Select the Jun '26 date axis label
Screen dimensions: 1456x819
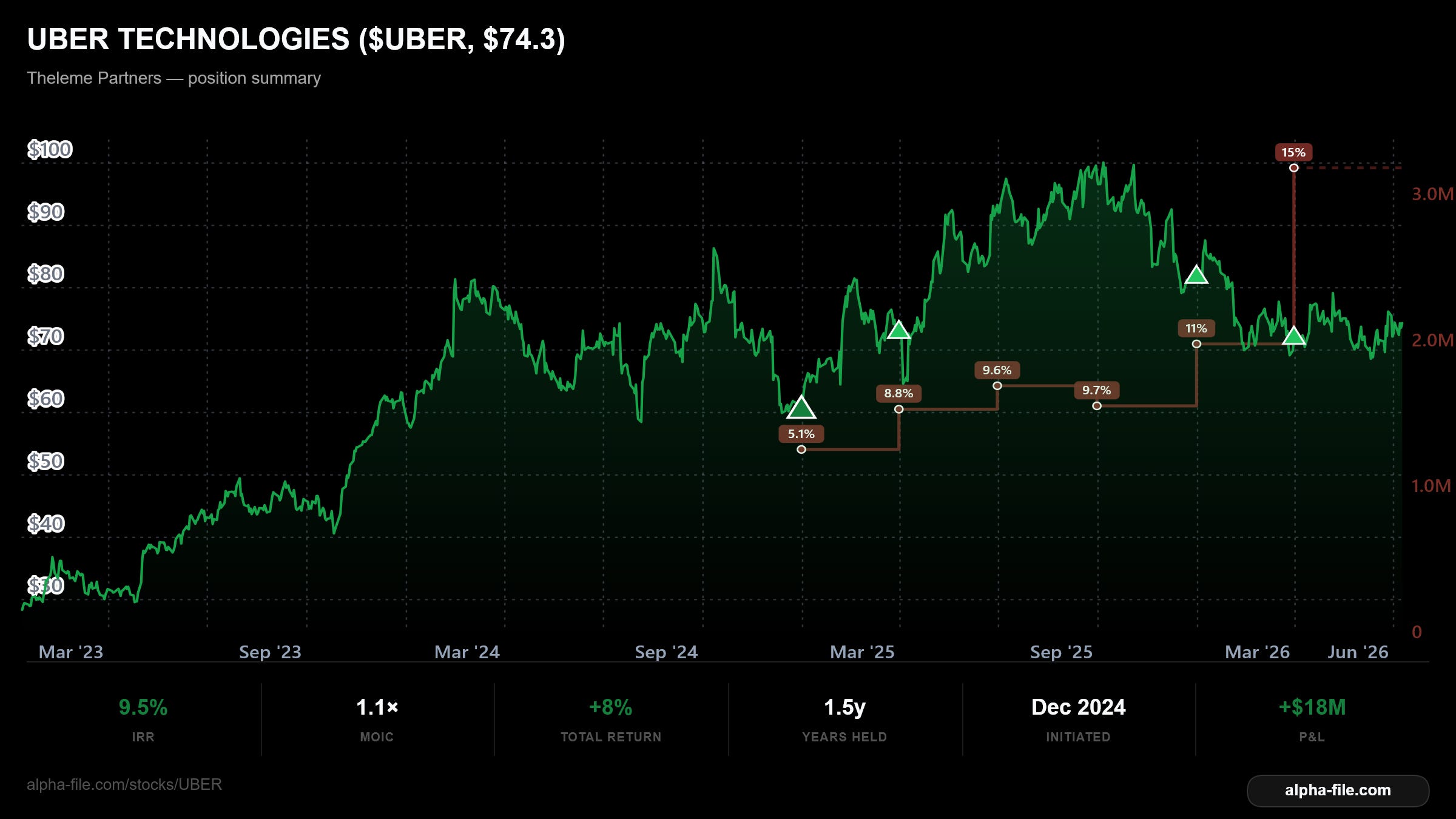pyautogui.click(x=1358, y=652)
